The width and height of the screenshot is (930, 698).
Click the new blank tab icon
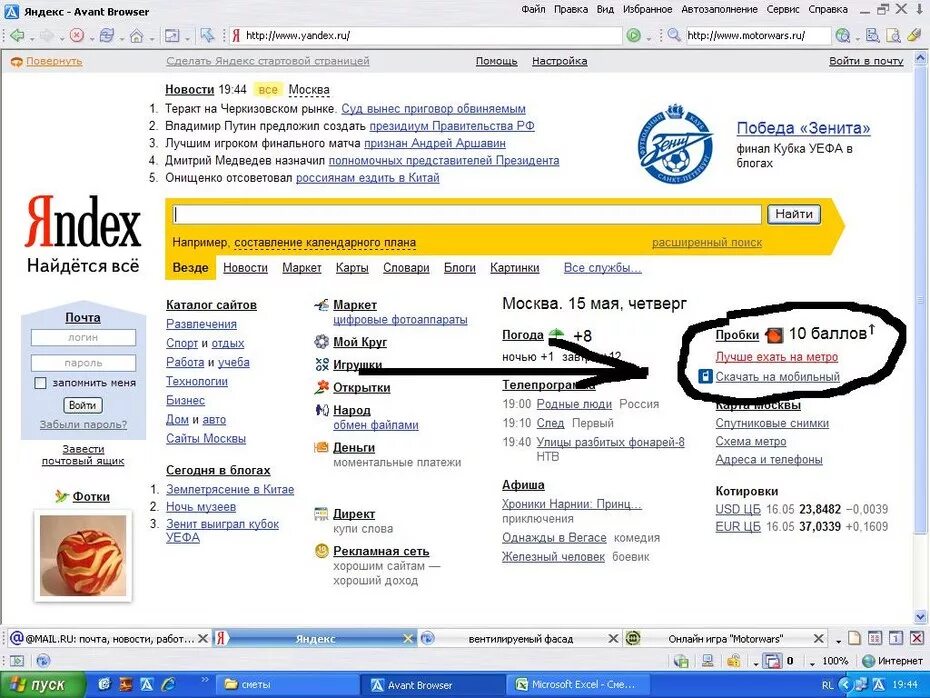pyautogui.click(x=854, y=638)
